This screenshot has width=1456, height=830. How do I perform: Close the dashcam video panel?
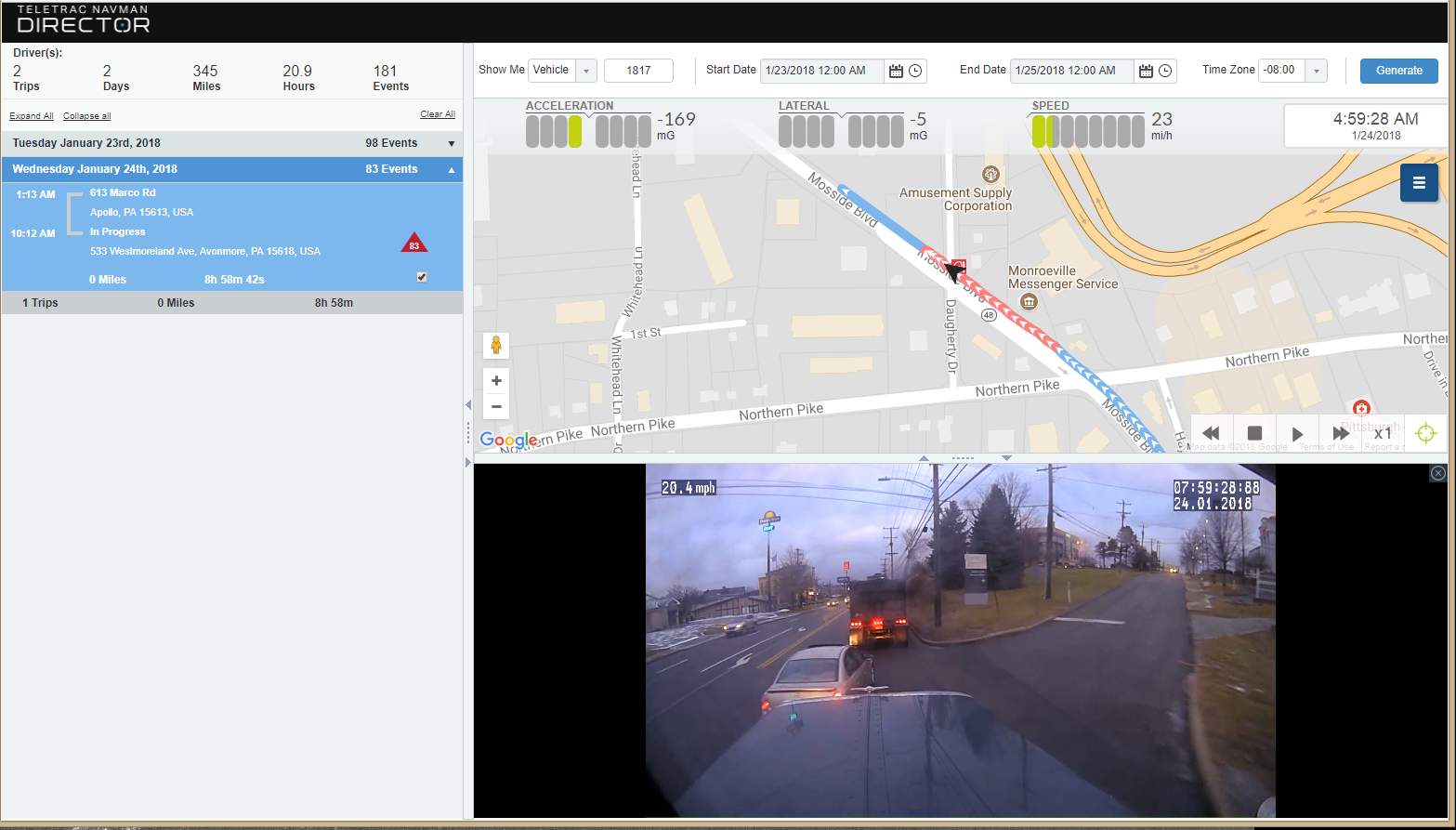pos(1436,473)
